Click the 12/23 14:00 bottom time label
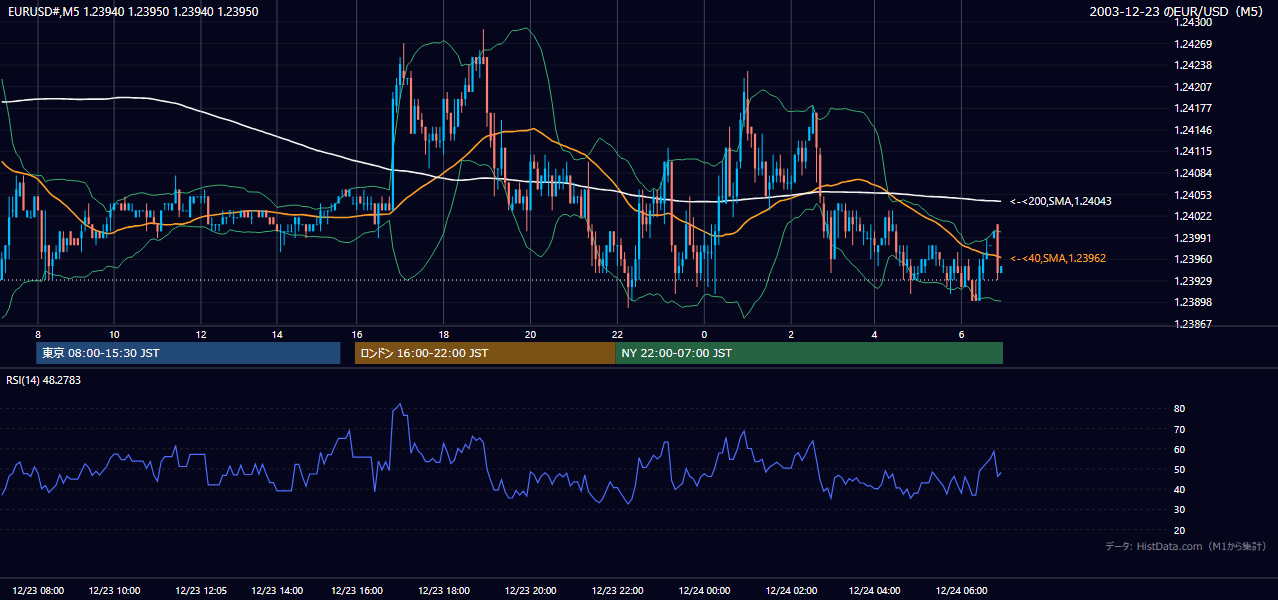This screenshot has height=600, width=1278. (x=277, y=591)
